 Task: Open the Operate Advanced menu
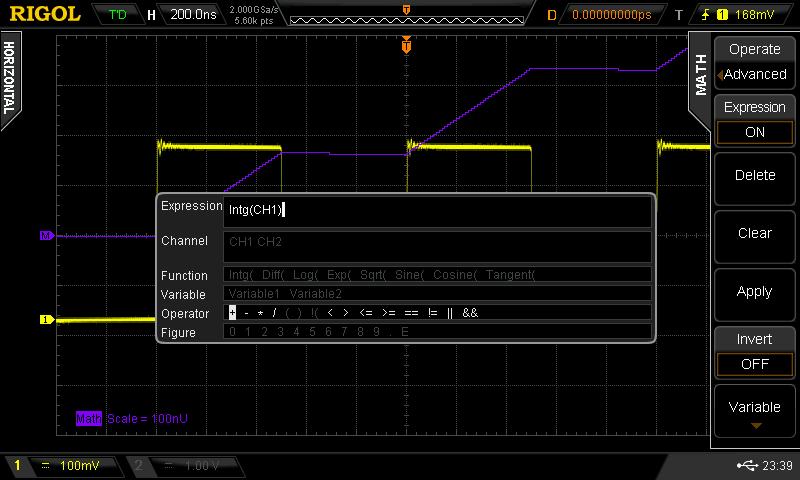click(x=754, y=62)
